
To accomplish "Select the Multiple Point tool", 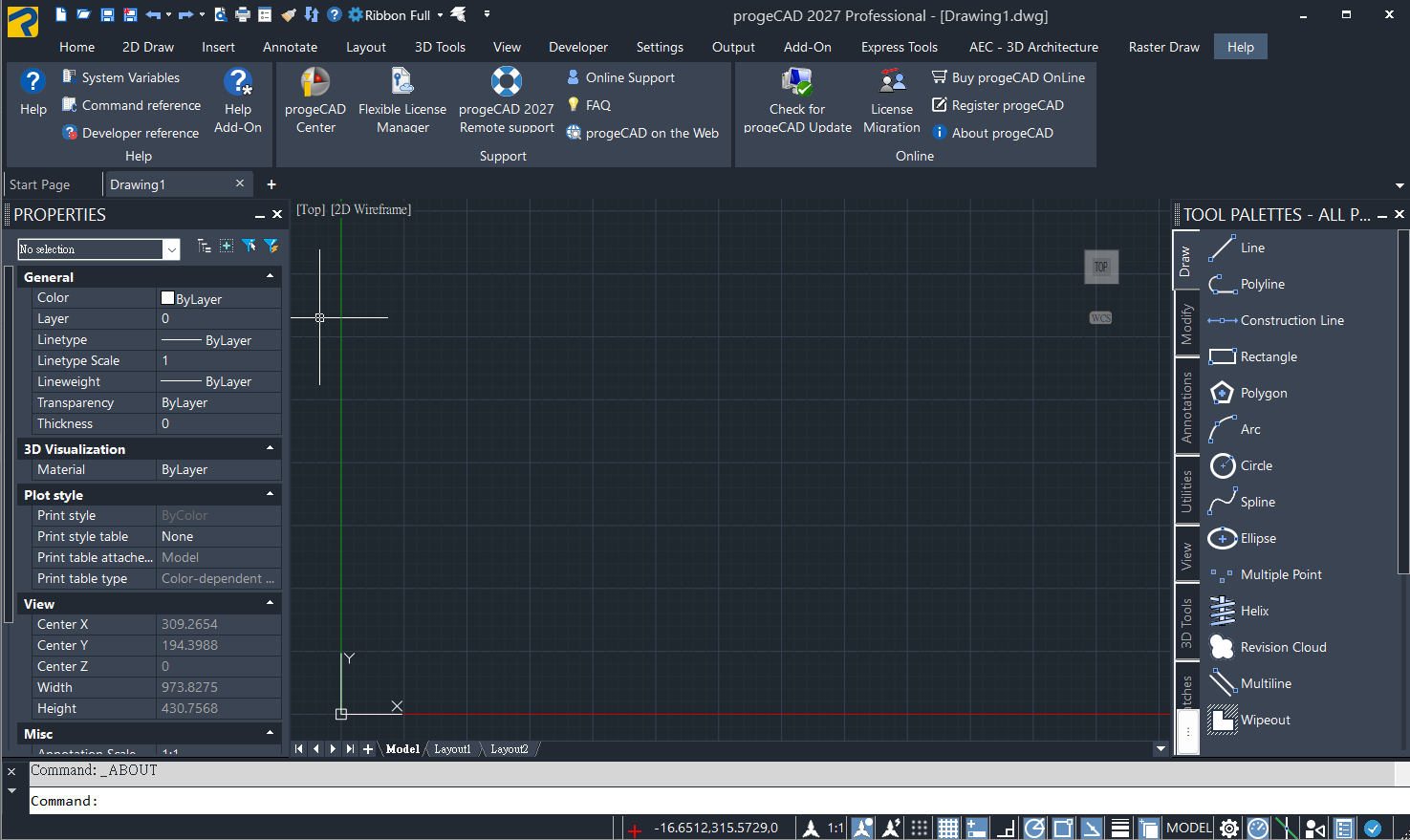I will [x=1266, y=574].
